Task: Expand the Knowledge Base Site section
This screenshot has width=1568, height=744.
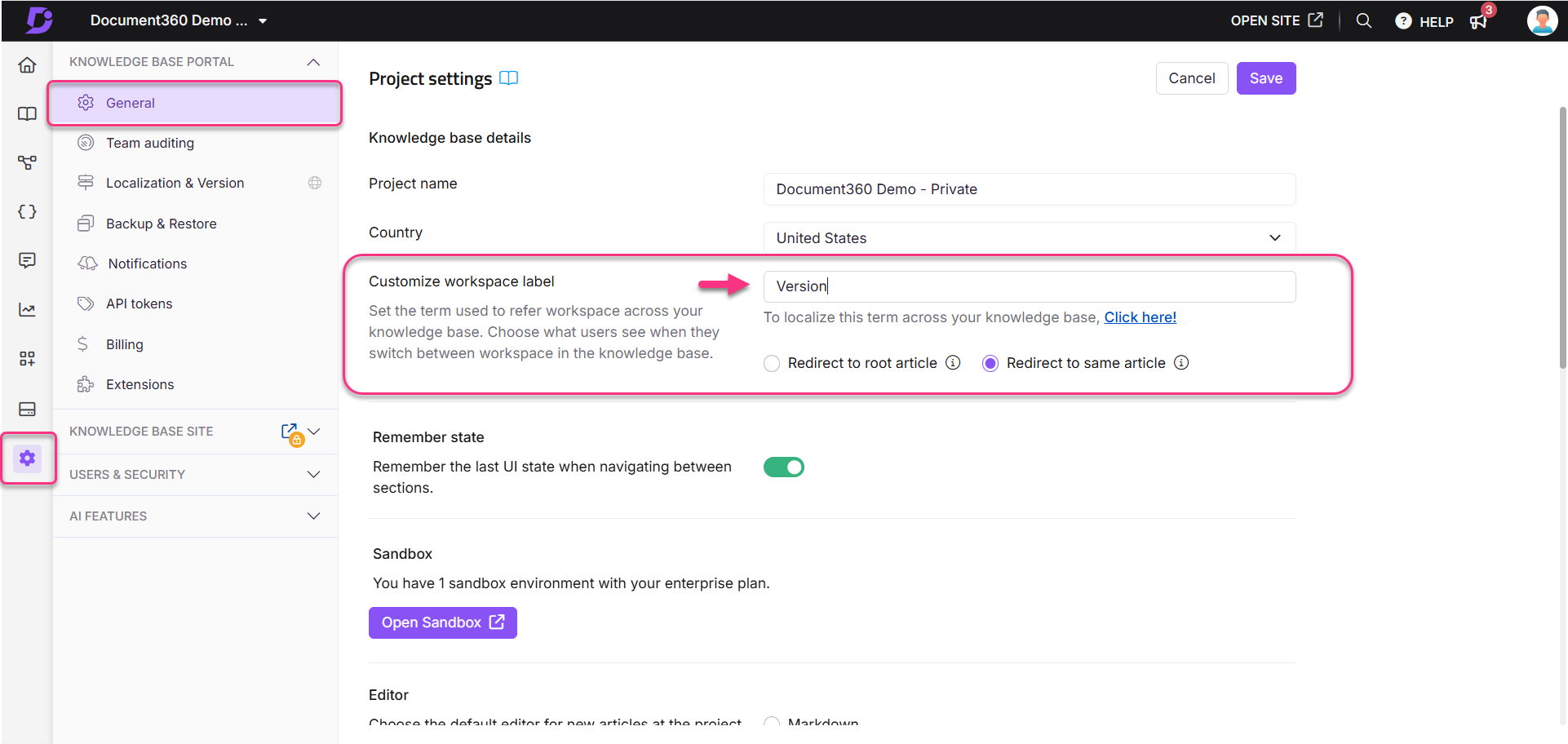Action: click(314, 431)
